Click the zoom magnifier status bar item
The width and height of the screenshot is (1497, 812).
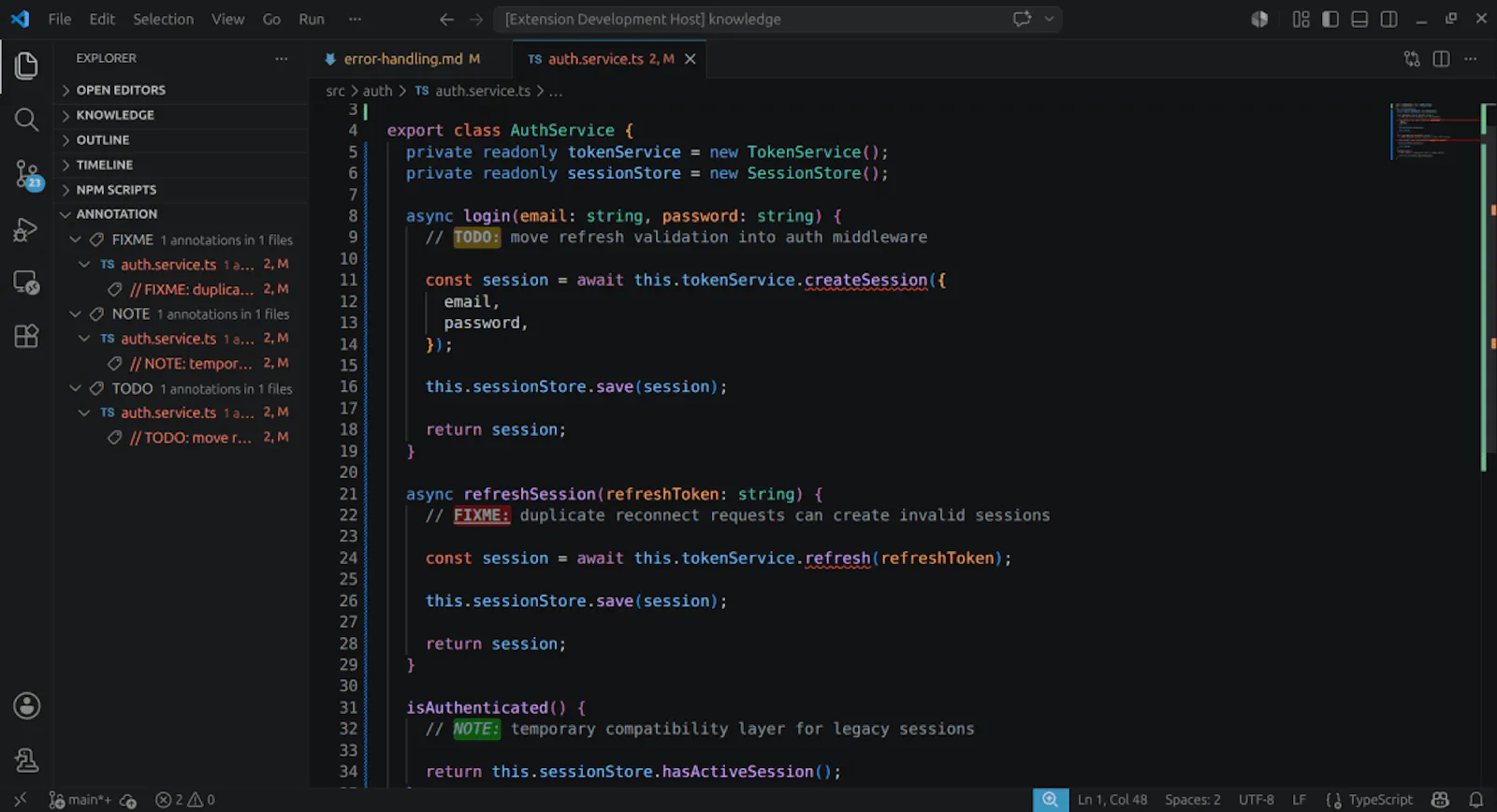point(1051,800)
